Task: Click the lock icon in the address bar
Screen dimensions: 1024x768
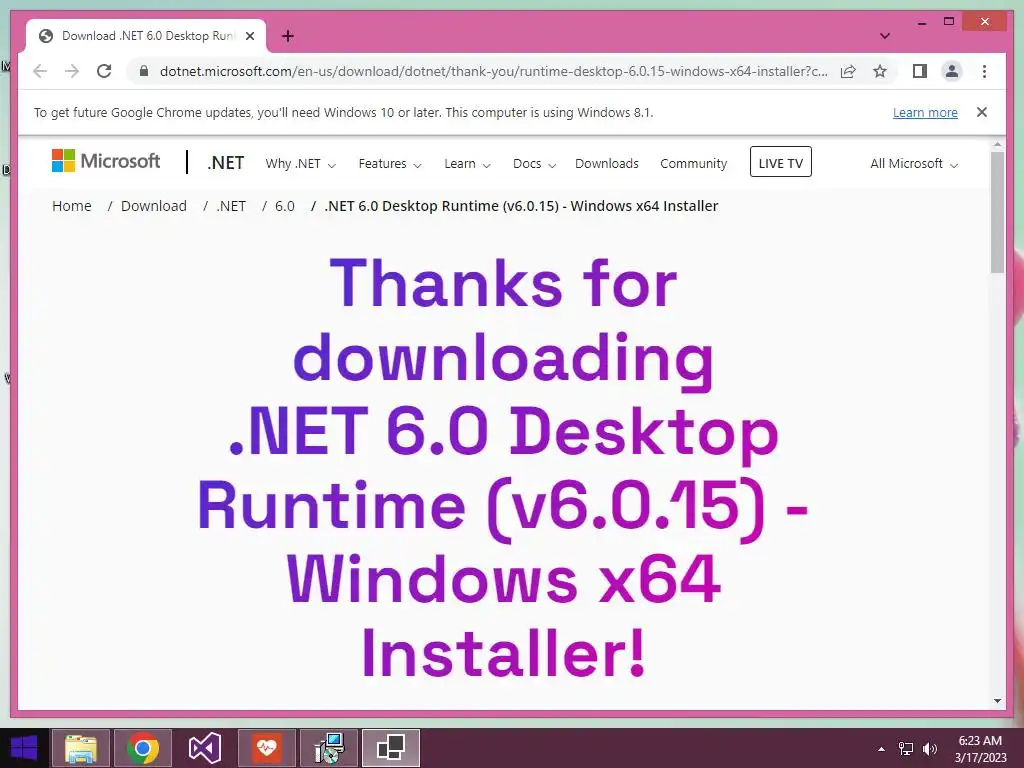Action: 144,71
